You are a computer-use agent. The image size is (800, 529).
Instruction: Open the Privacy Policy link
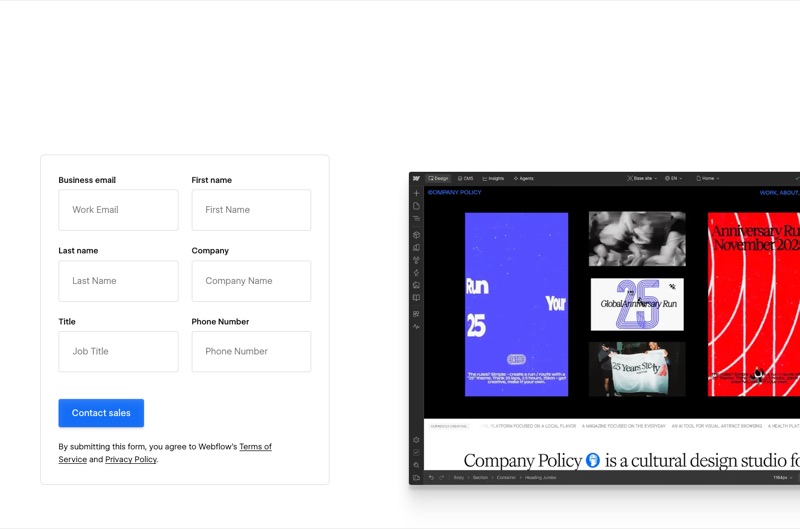pos(131,459)
